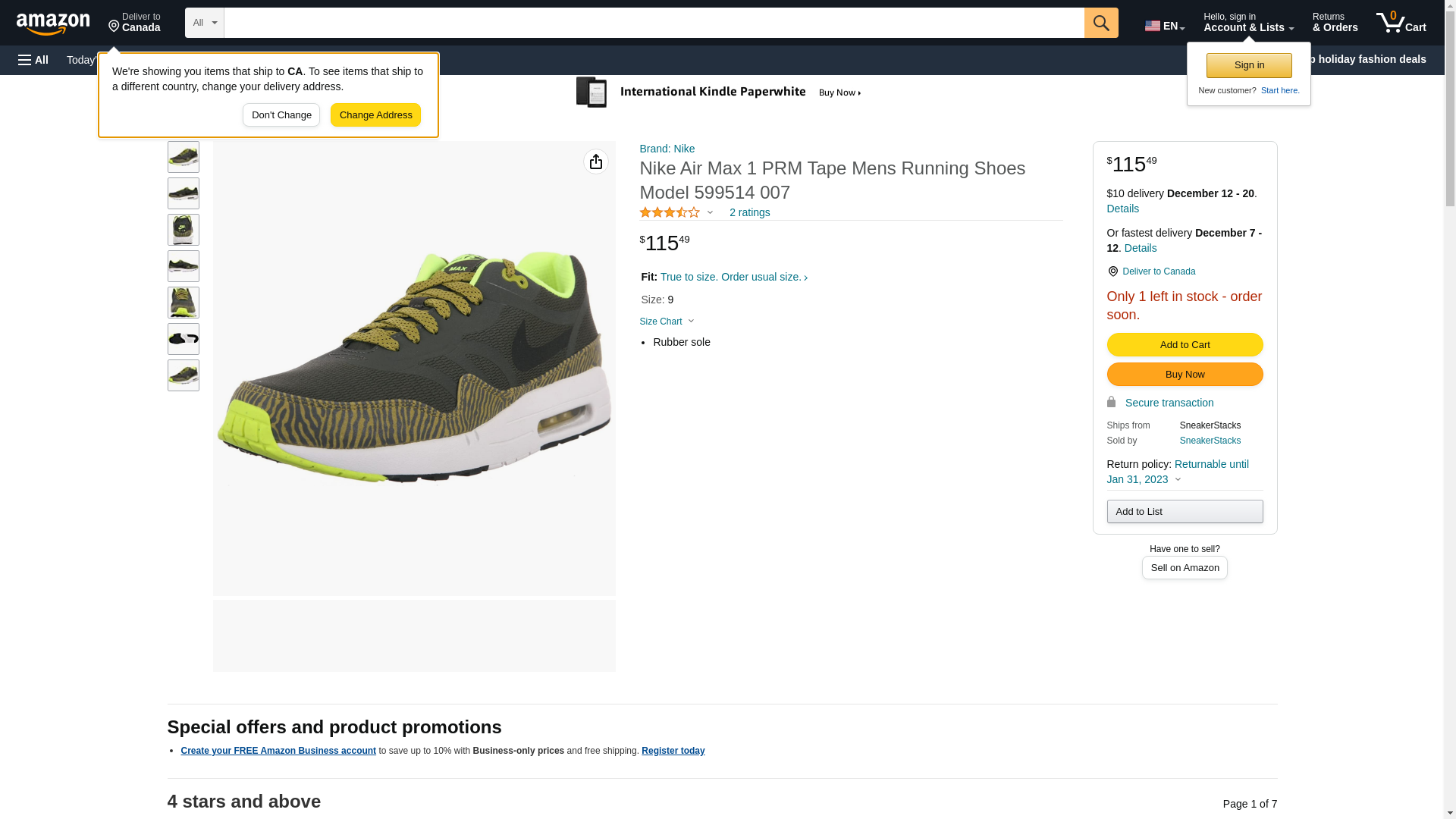Click the Buy Now button
Viewport: 1456px width, 819px height.
[x=1185, y=375]
